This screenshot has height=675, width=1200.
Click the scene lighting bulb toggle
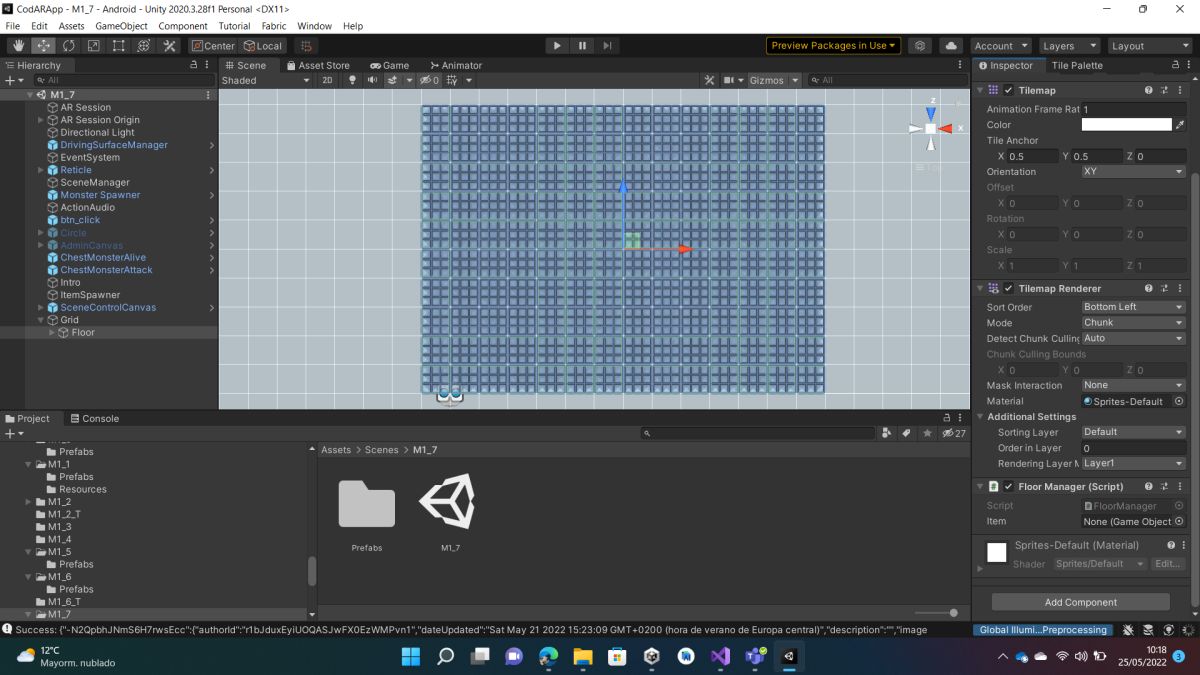click(352, 80)
